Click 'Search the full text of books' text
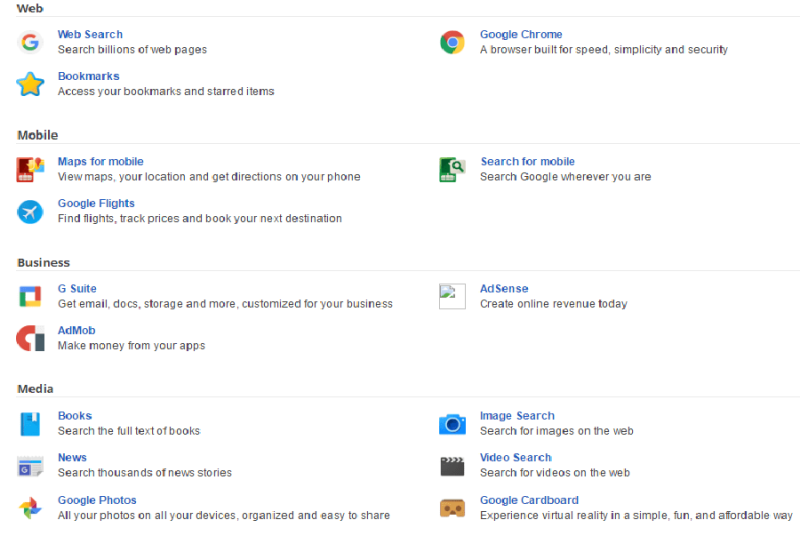The image size is (800, 536). tap(129, 431)
